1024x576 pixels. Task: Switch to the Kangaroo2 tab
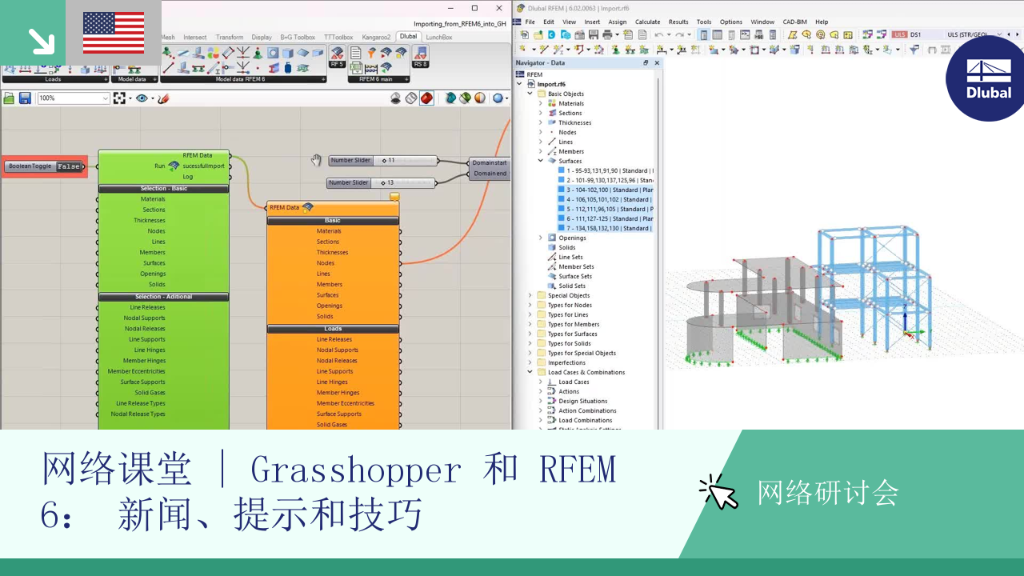click(376, 37)
